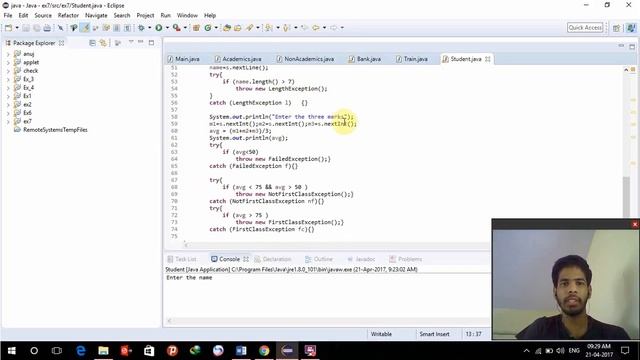
Task: Switch to the Academics.java tab
Action: click(238, 59)
